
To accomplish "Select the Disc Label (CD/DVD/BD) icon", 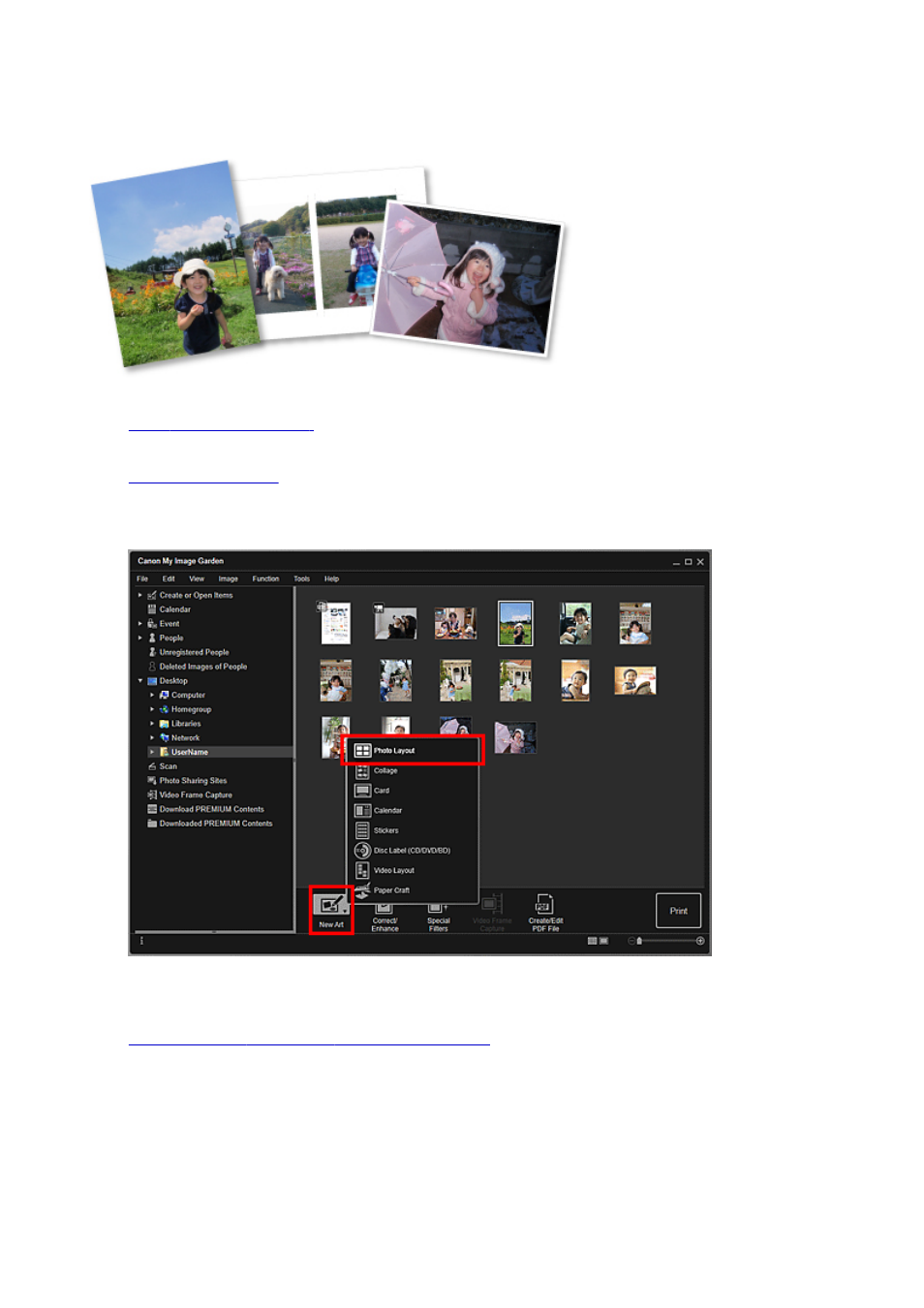I will coord(362,851).
